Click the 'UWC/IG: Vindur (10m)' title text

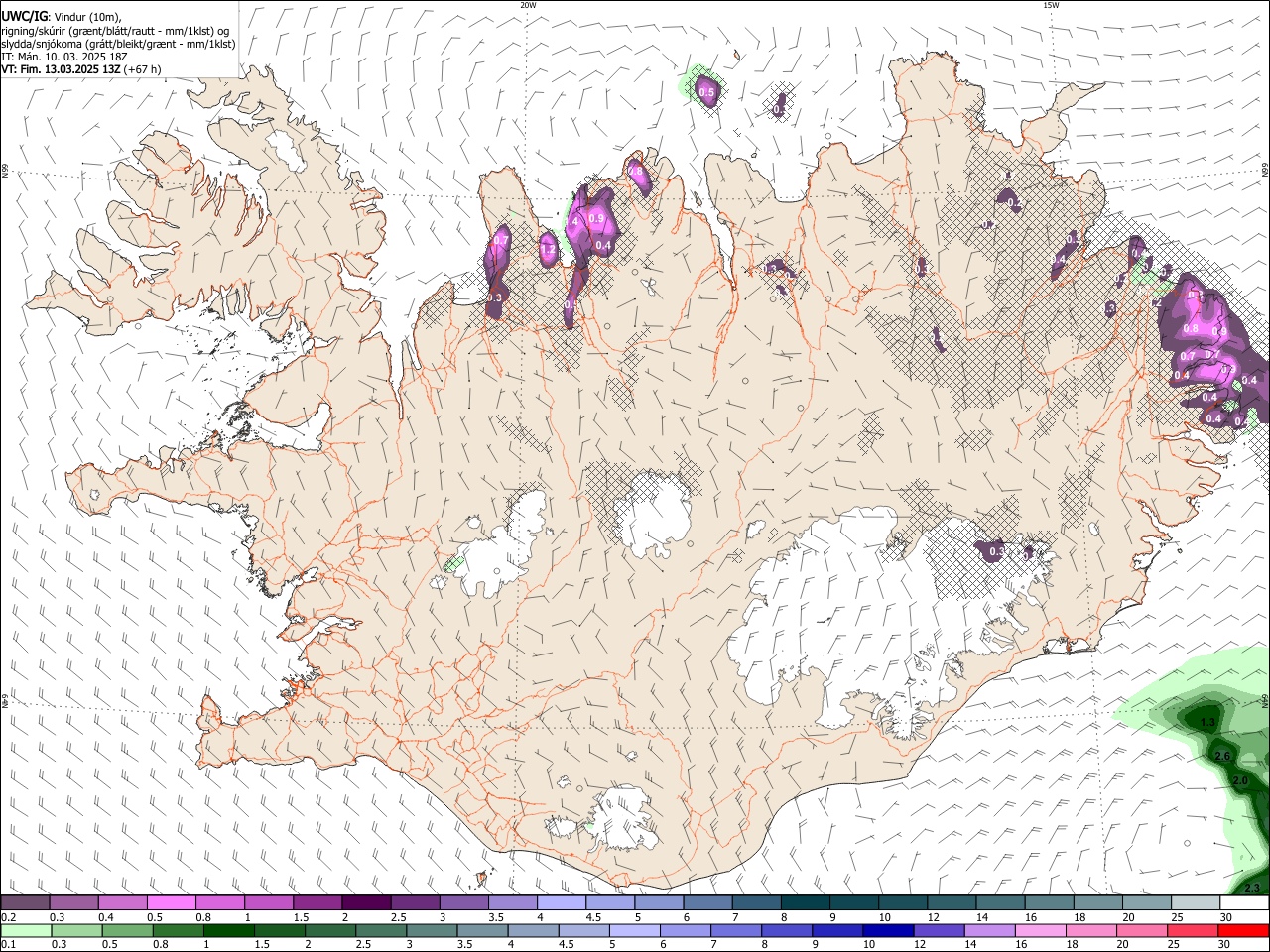click(61, 16)
